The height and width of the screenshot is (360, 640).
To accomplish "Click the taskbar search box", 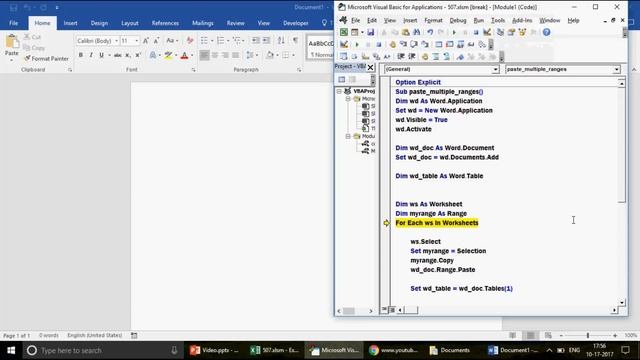I will coord(102,350).
